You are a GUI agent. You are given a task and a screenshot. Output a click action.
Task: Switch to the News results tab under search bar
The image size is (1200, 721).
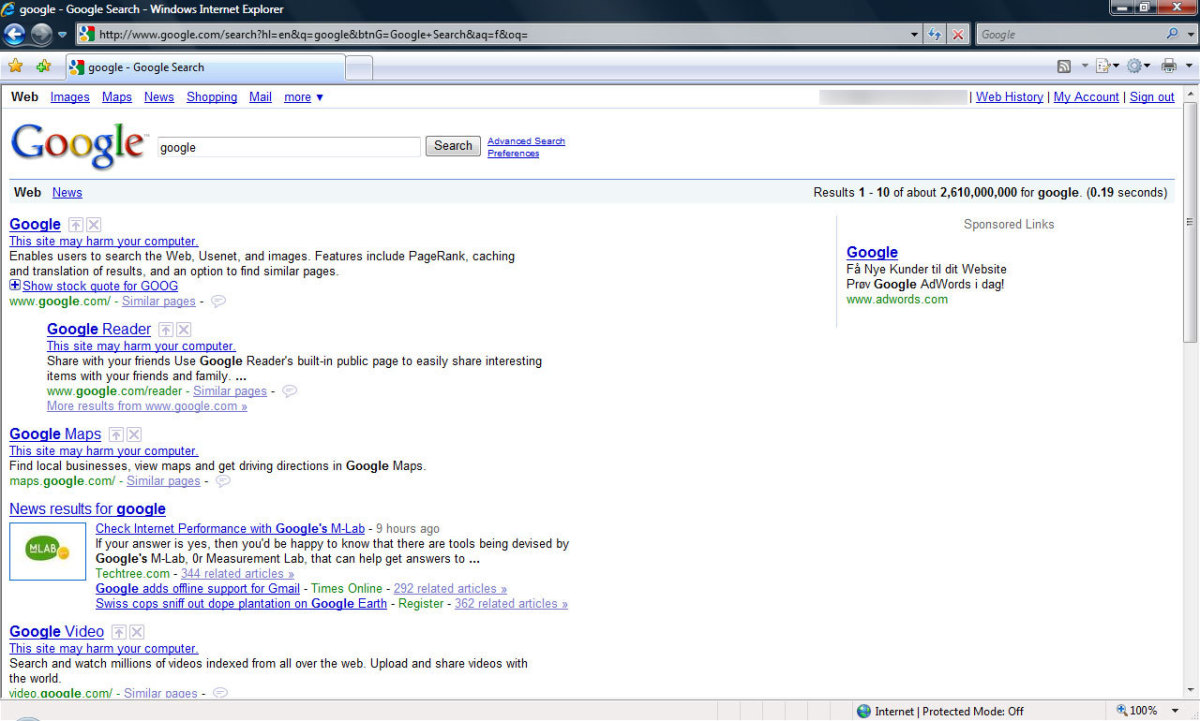[x=67, y=192]
